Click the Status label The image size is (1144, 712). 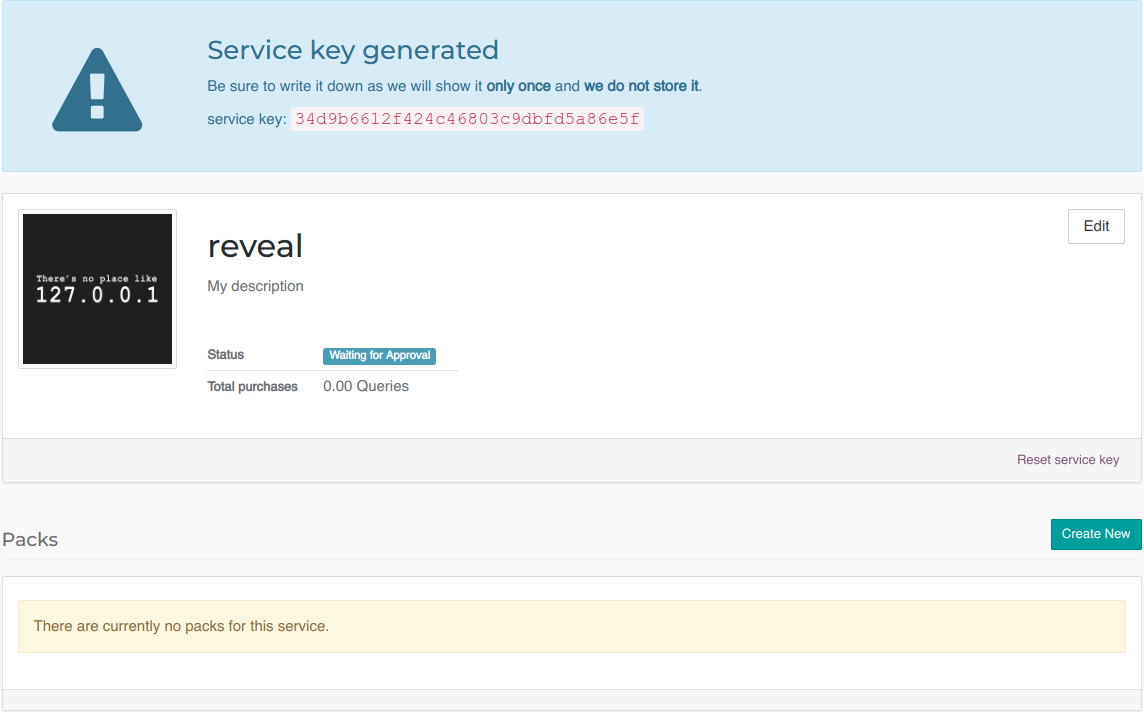(x=225, y=355)
